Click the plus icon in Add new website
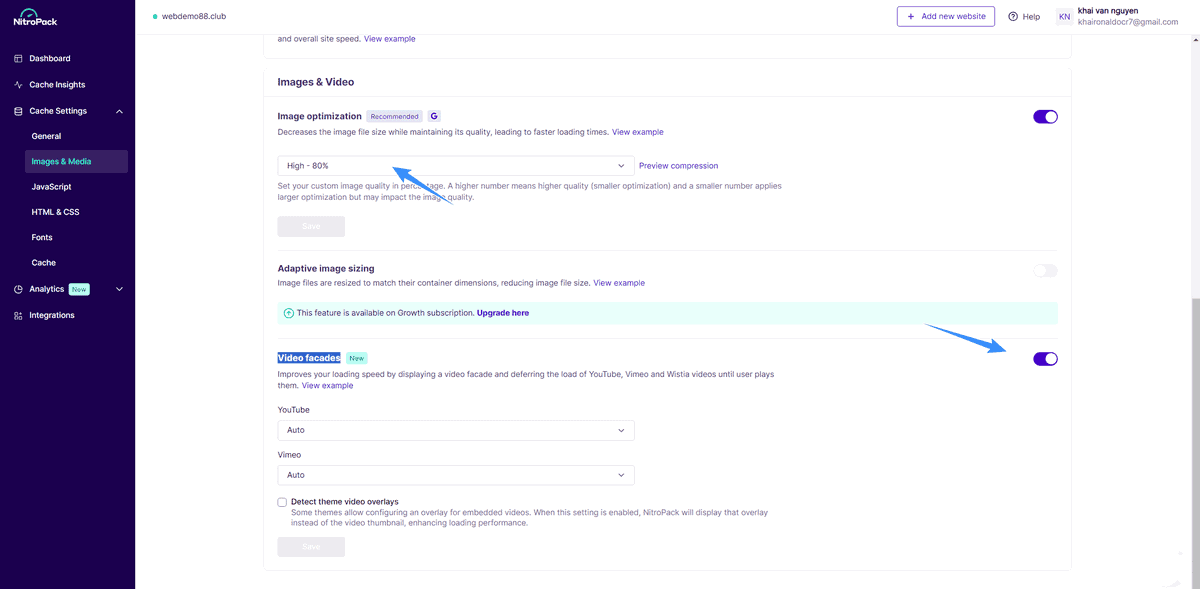Image resolution: width=1200 pixels, height=589 pixels. pyautogui.click(x=911, y=16)
